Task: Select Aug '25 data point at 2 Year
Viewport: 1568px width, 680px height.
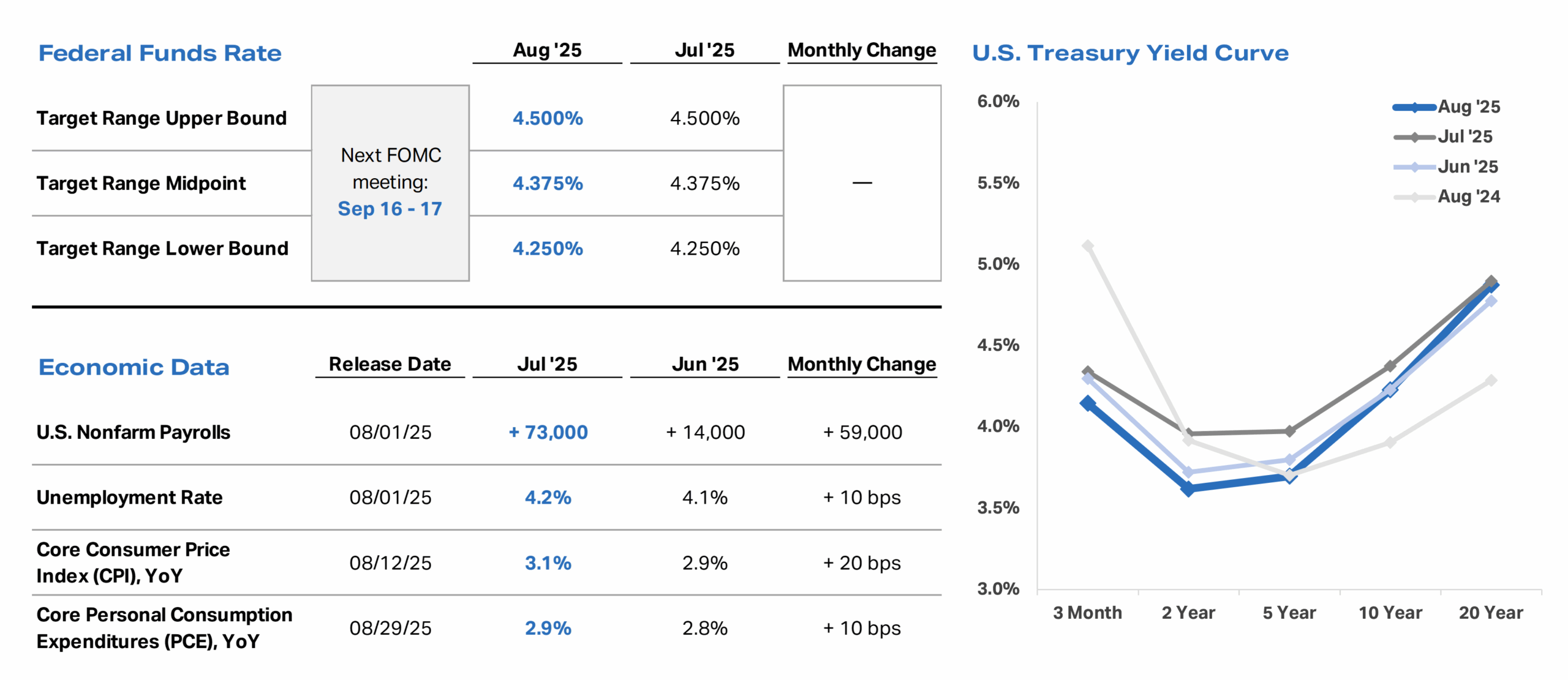Action: [1188, 488]
